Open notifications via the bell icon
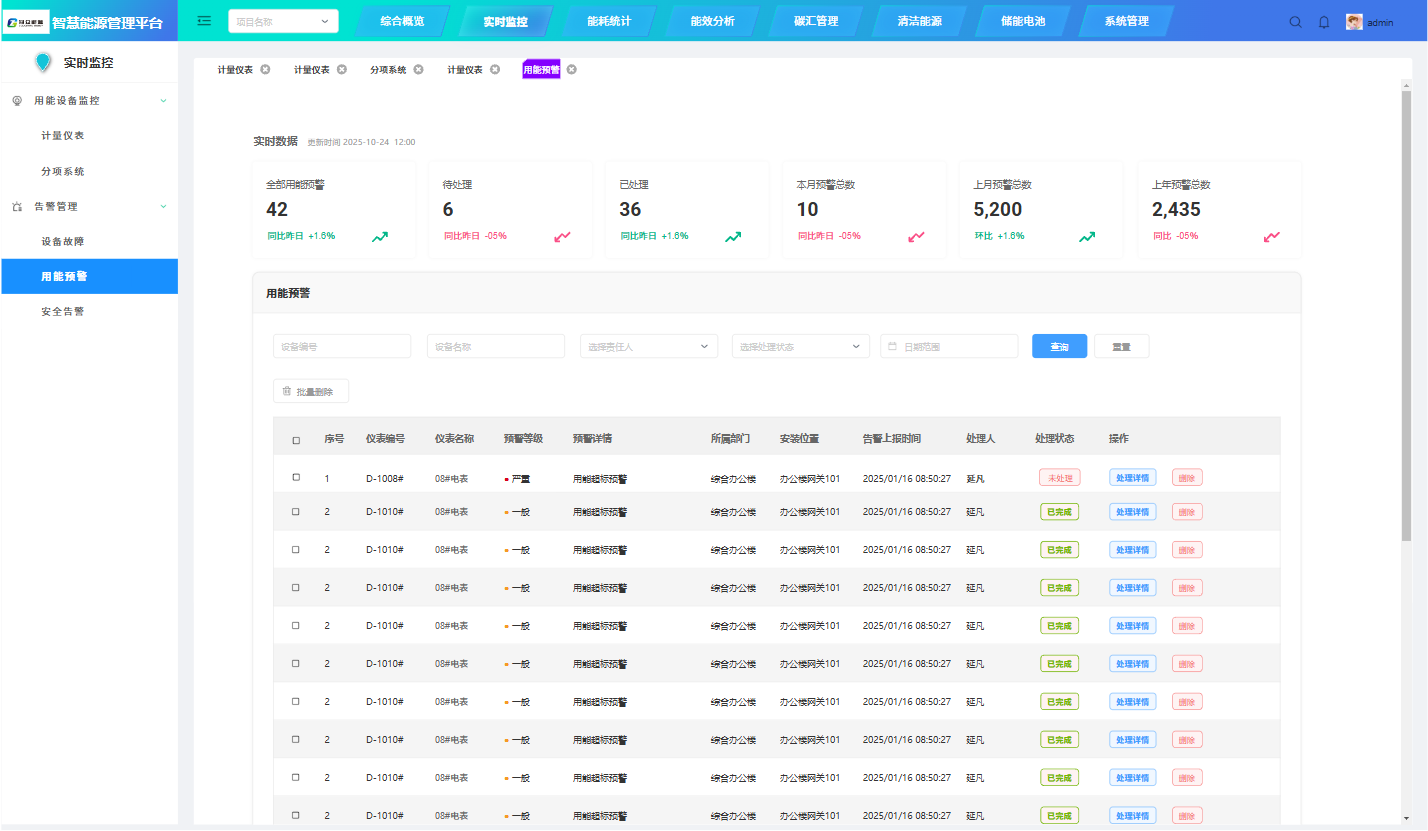The image size is (1428, 831). (x=1324, y=22)
